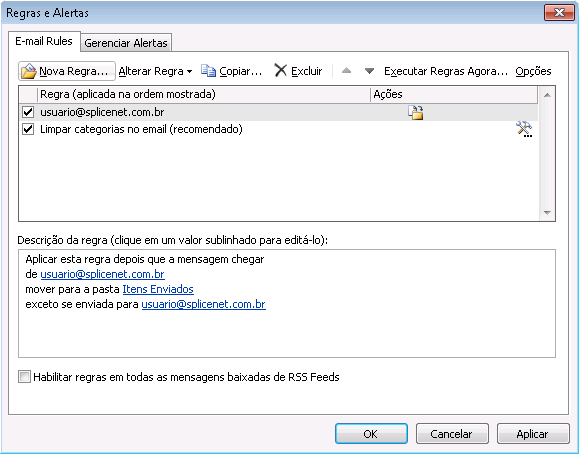Click rule list scrollbar down arrow
Viewport: 579px width, 454px height.
pos(547,213)
